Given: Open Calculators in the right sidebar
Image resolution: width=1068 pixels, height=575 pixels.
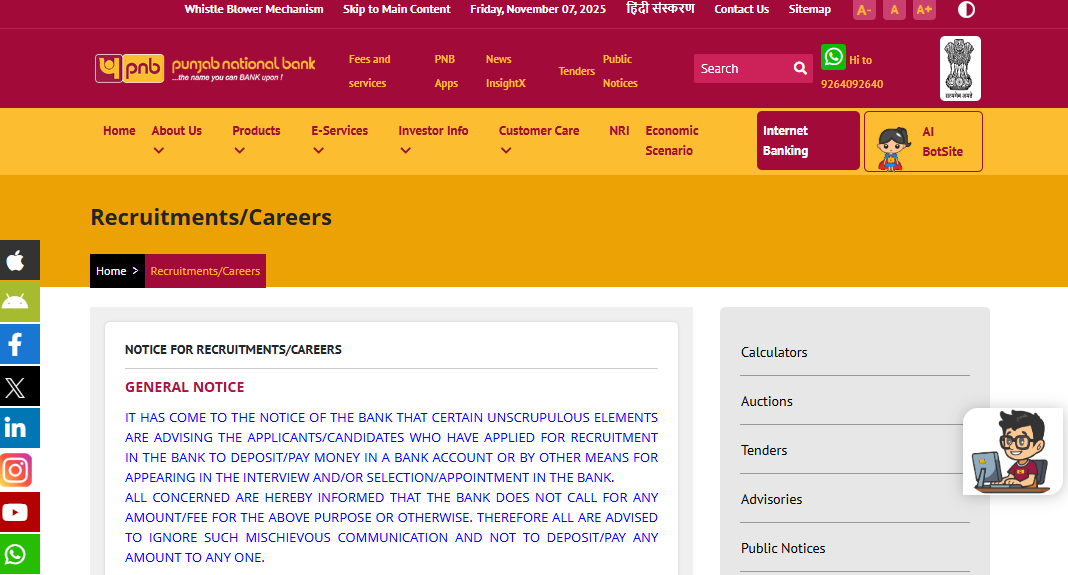Looking at the screenshot, I should point(774,352).
